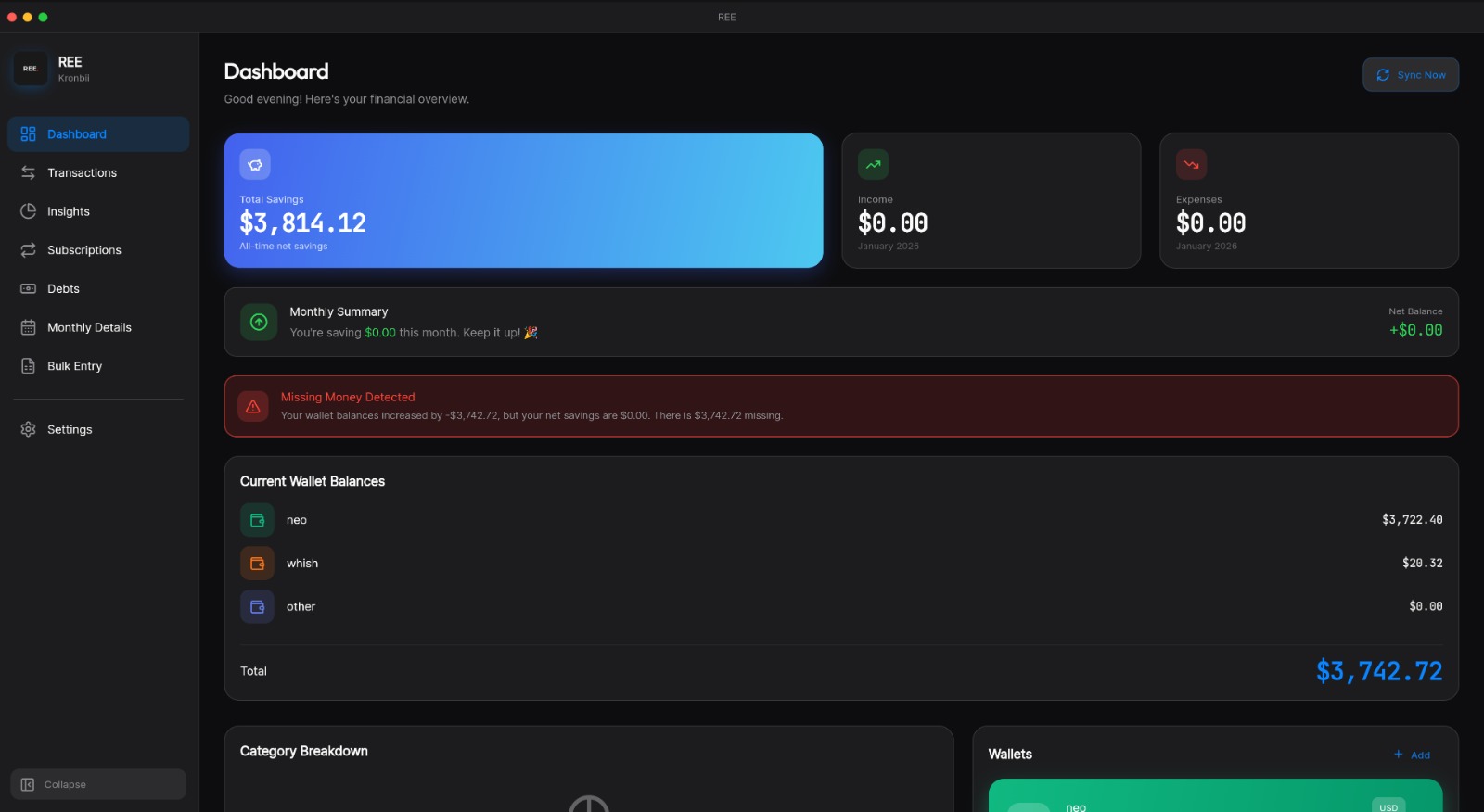Viewport: 1484px width, 812px height.
Task: Click the REE app logo
Action: [x=31, y=69]
